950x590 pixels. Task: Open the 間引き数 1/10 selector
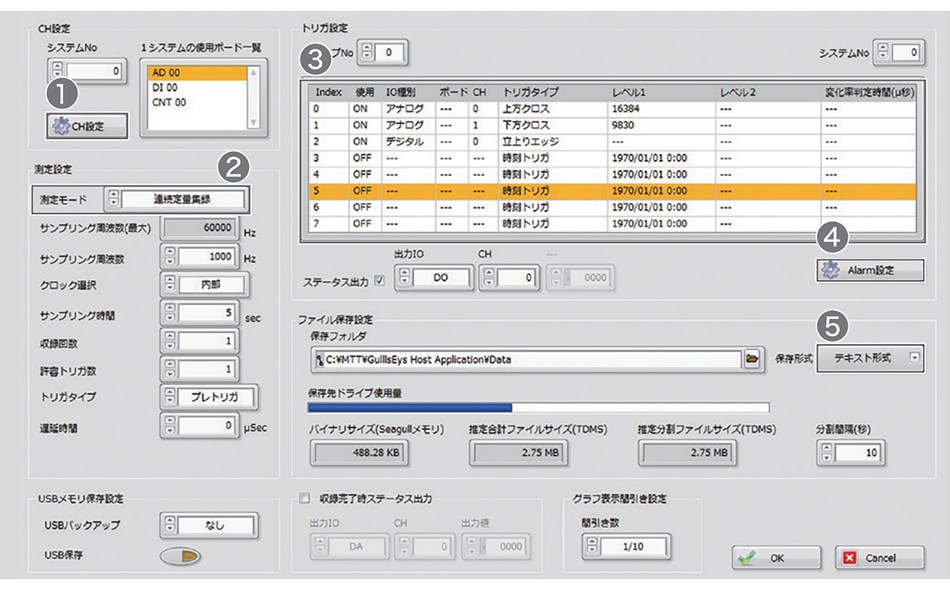coord(626,546)
